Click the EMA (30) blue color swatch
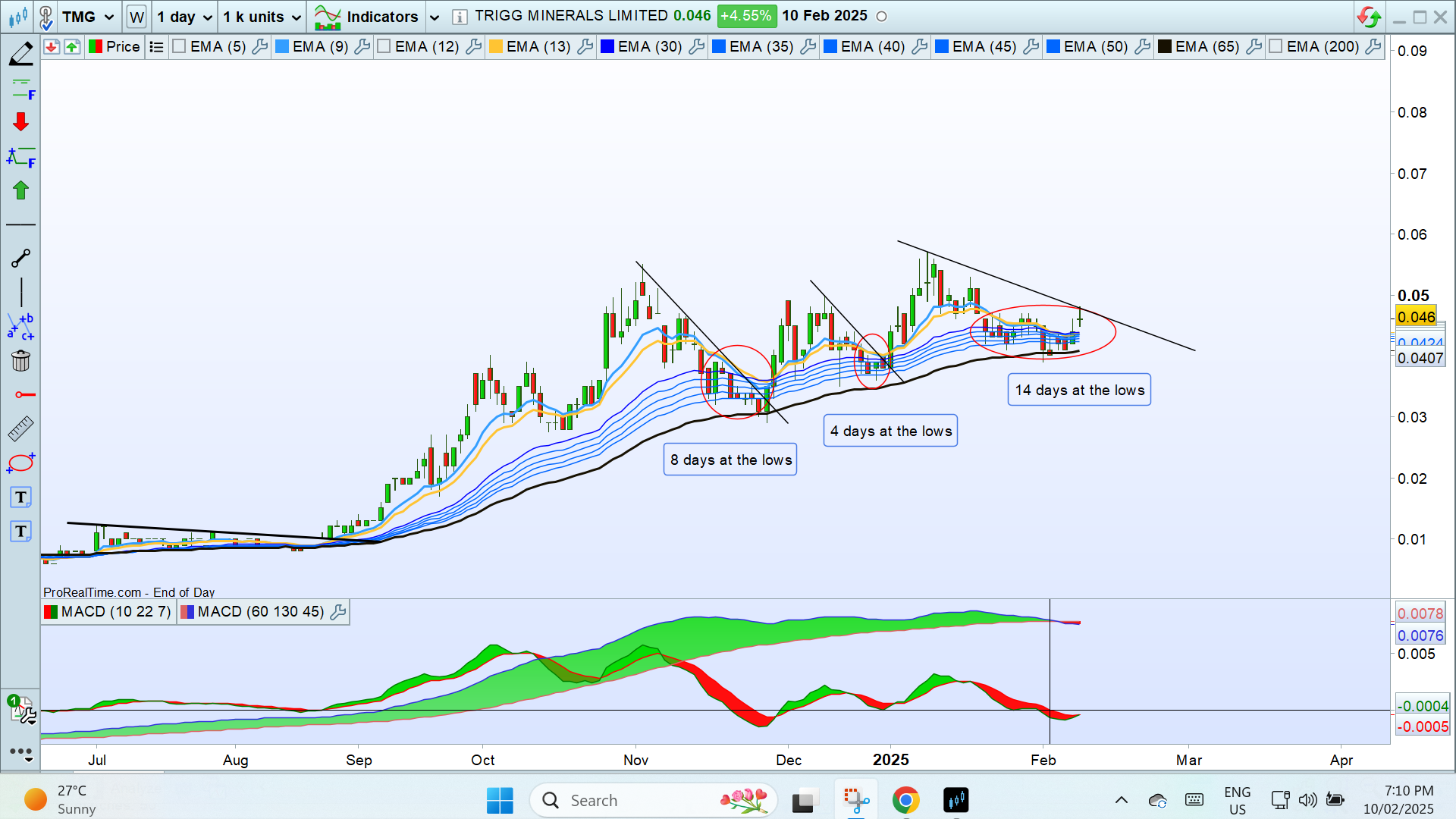The image size is (1456, 819). (x=607, y=47)
